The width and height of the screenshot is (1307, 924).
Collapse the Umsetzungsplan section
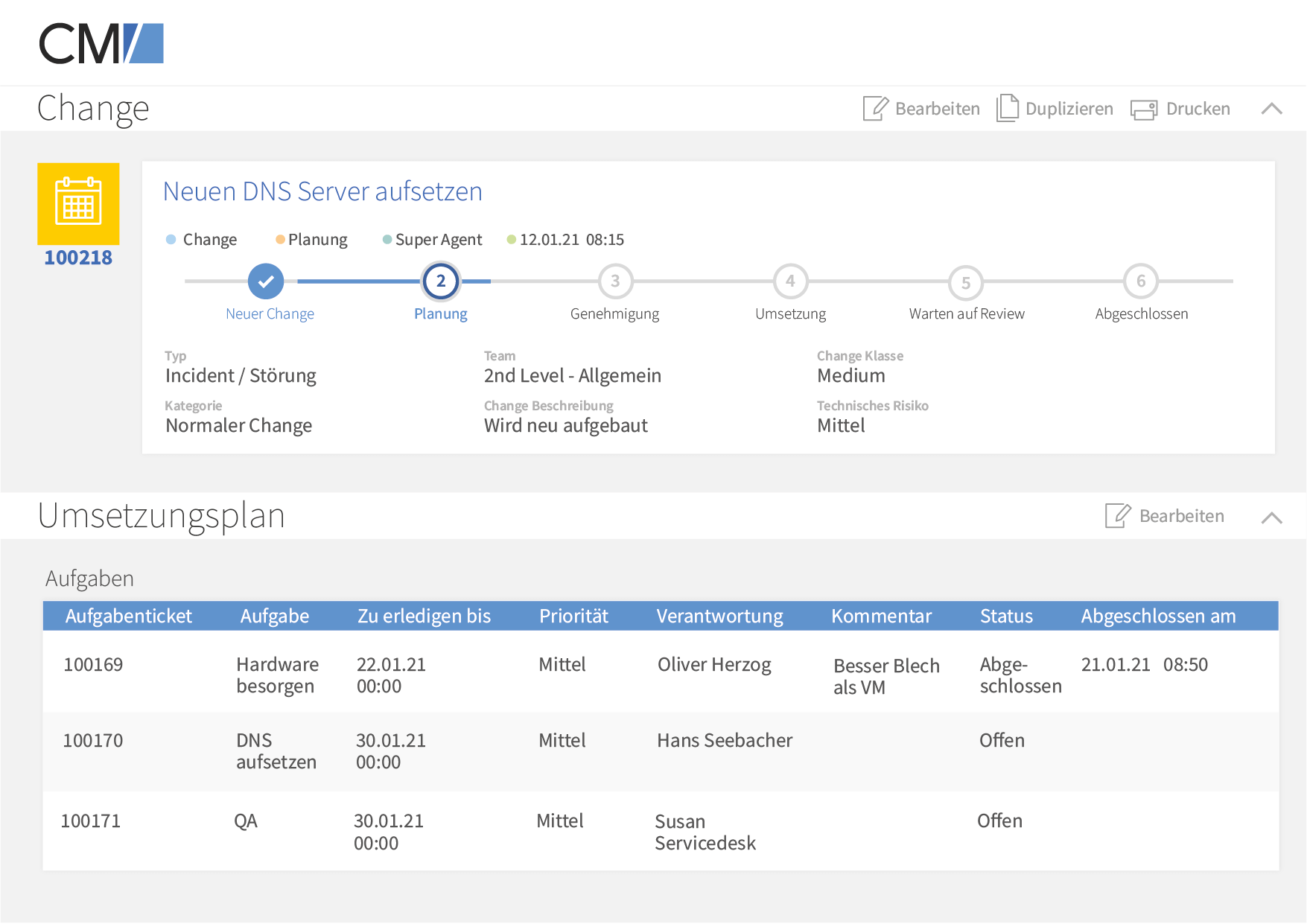[1271, 515]
